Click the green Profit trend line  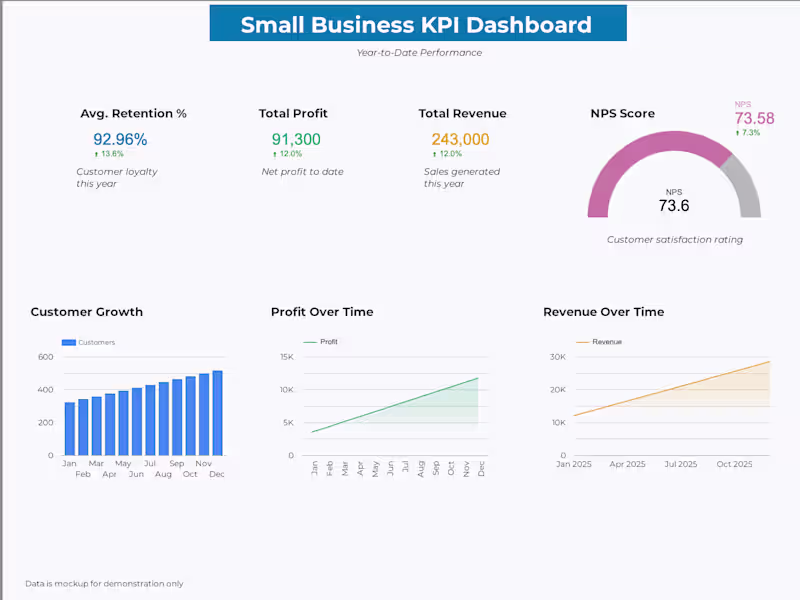pyautogui.click(x=400, y=407)
